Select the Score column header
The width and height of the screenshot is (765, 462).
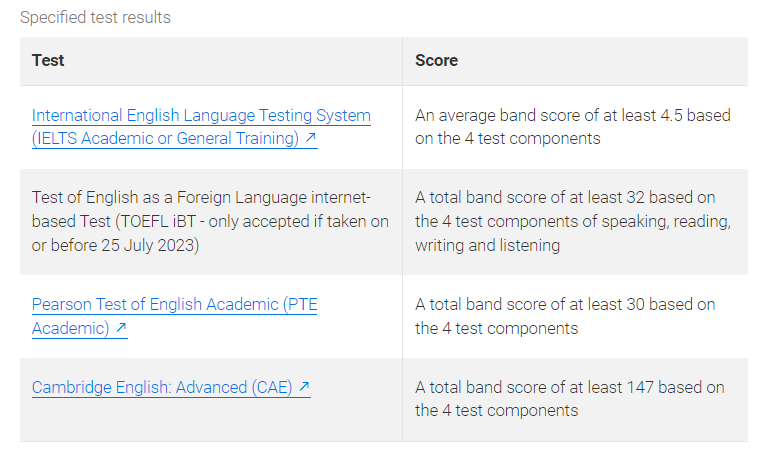coord(436,61)
